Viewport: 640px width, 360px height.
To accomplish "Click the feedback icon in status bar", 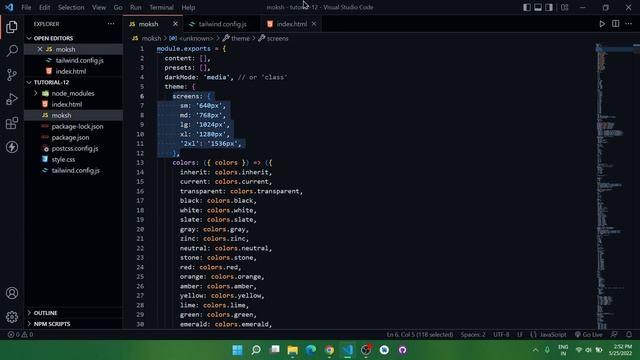I will 614,334.
